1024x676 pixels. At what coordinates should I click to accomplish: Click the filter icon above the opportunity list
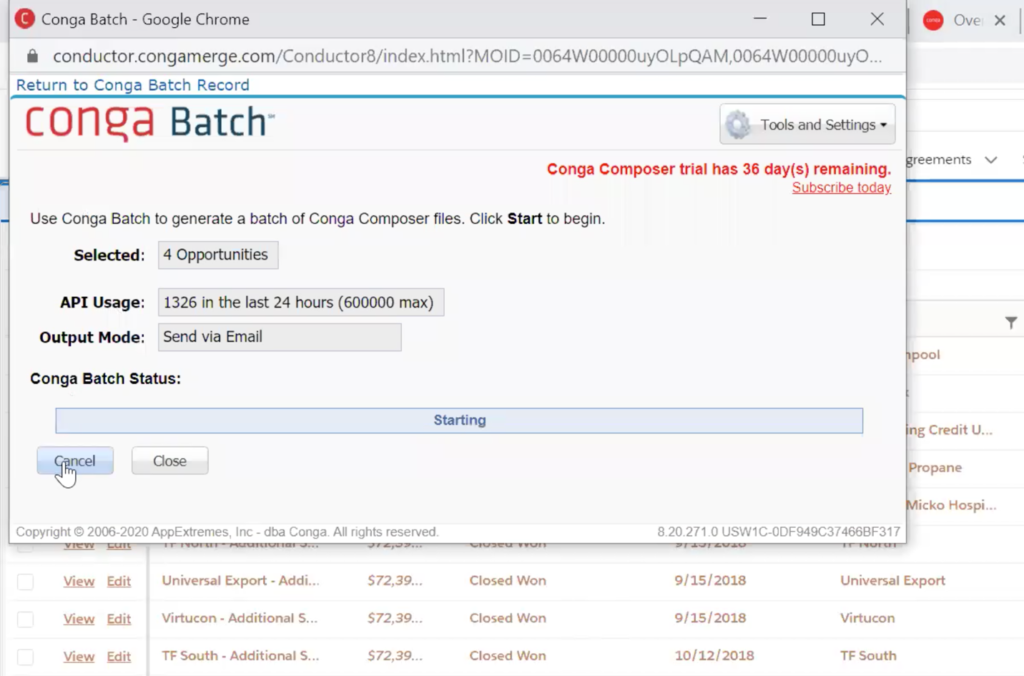[x=1010, y=323]
